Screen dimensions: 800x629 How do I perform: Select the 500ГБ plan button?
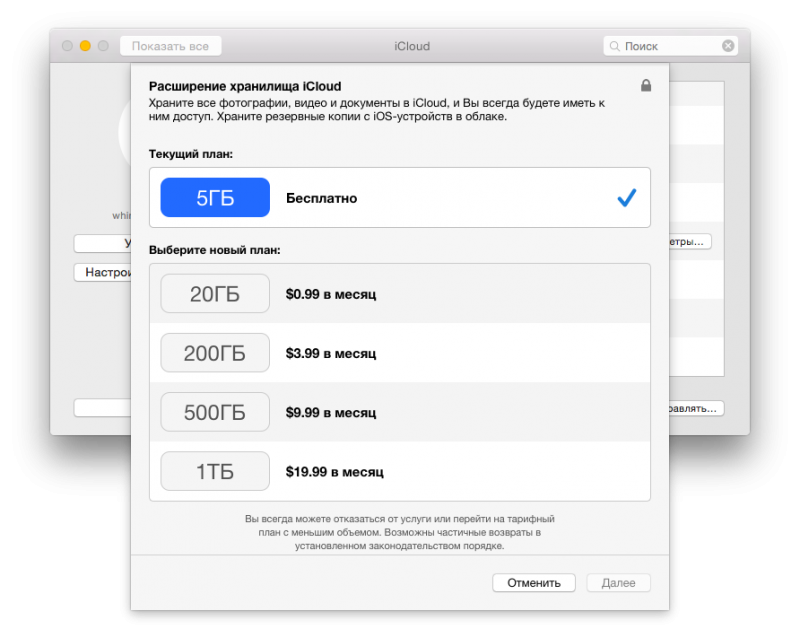coord(215,412)
